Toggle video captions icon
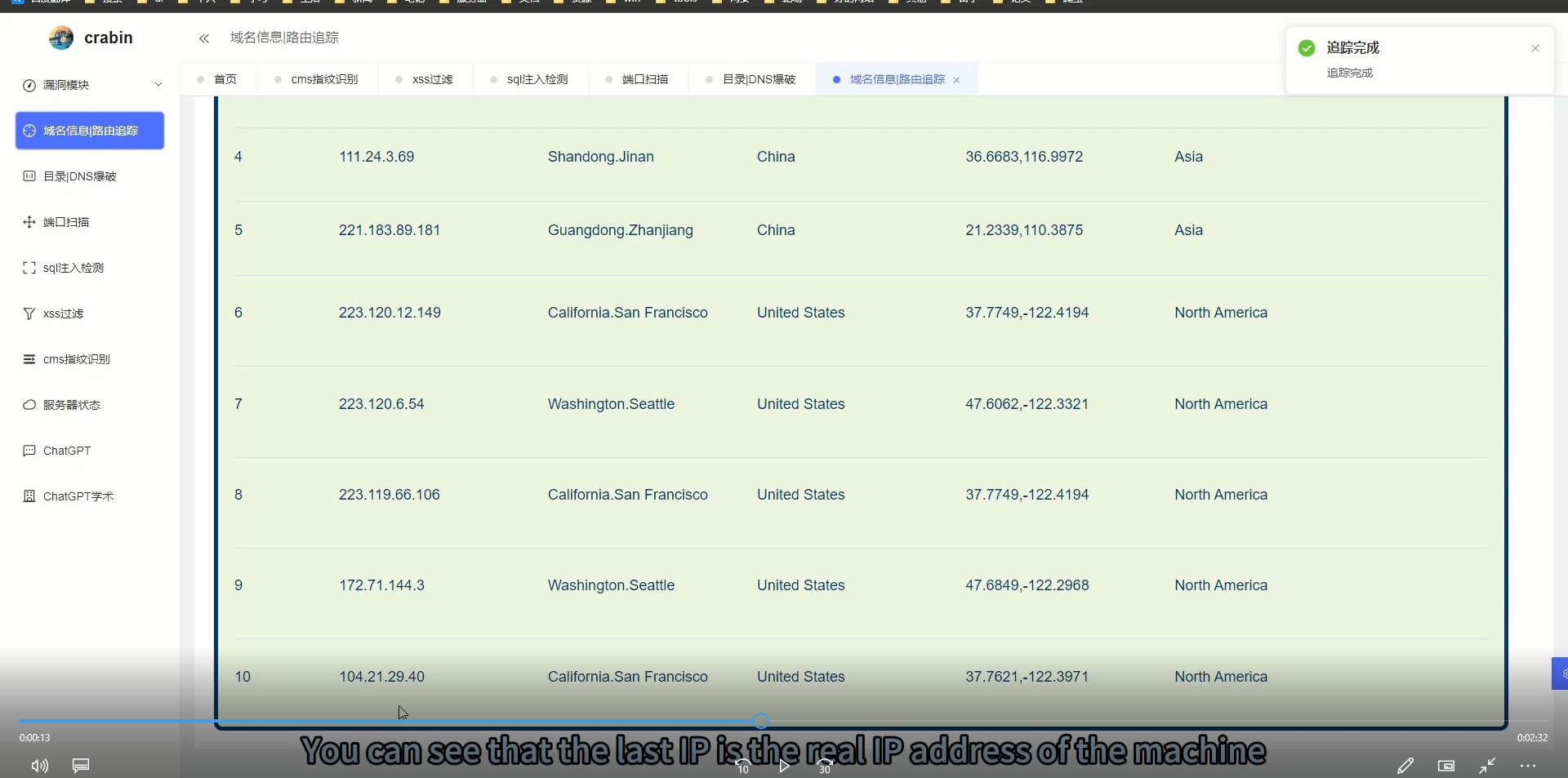The width and height of the screenshot is (1568, 778). [81, 766]
